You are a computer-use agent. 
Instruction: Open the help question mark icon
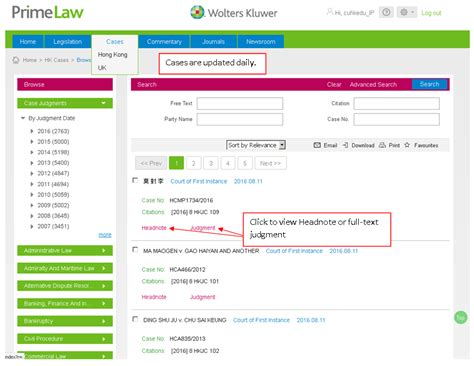386,12
